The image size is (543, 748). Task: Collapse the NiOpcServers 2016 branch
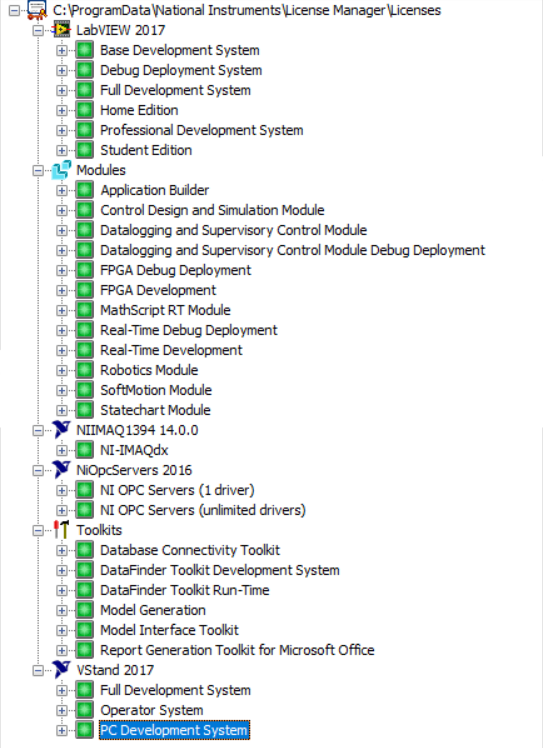(x=38, y=470)
